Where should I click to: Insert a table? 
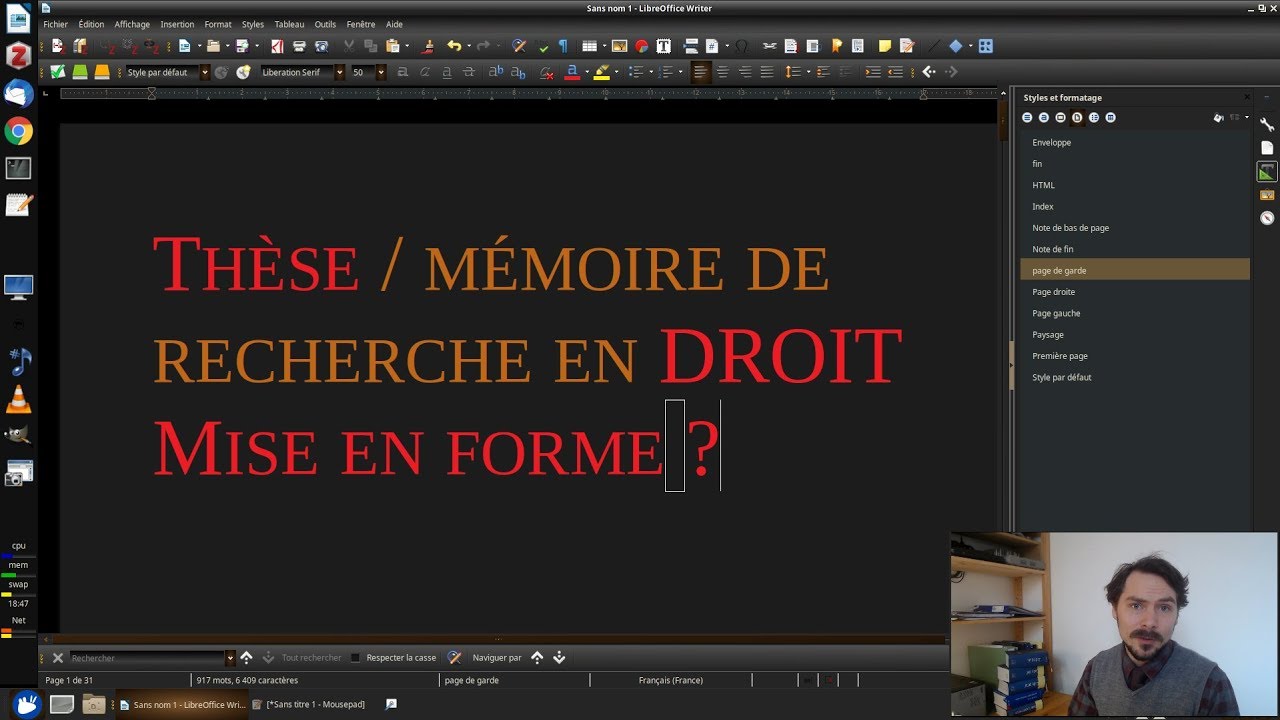tap(589, 46)
